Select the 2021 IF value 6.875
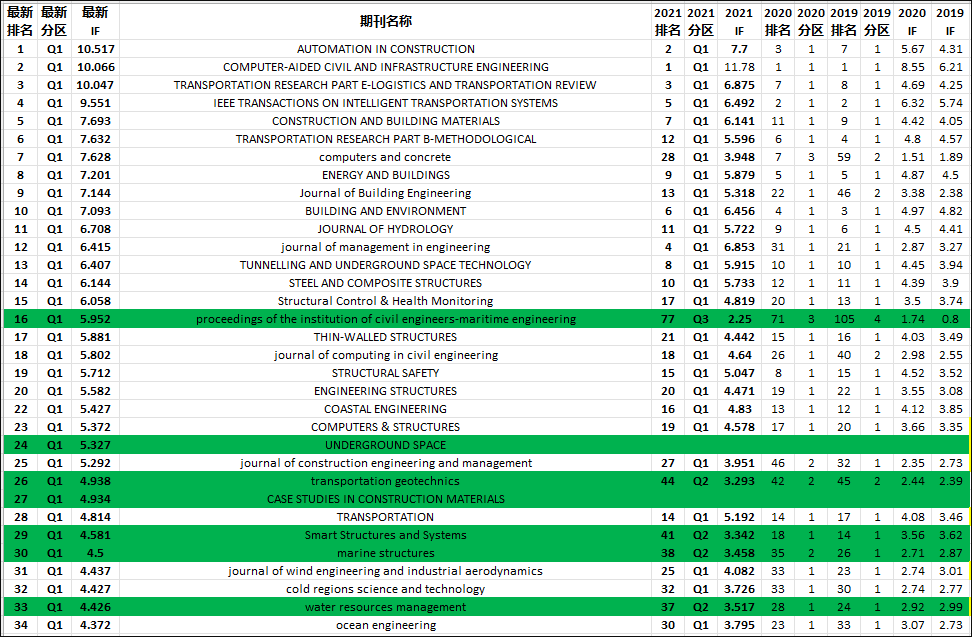 coord(739,85)
